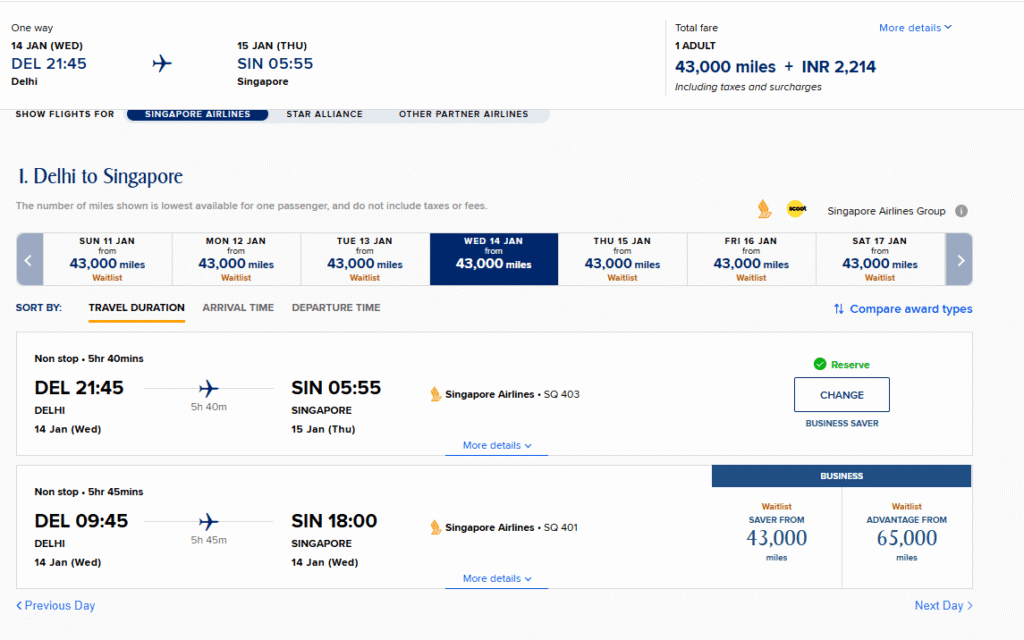Image resolution: width=1024 pixels, height=640 pixels.
Task: Click the Scoot yellow logo icon
Action: tap(796, 209)
